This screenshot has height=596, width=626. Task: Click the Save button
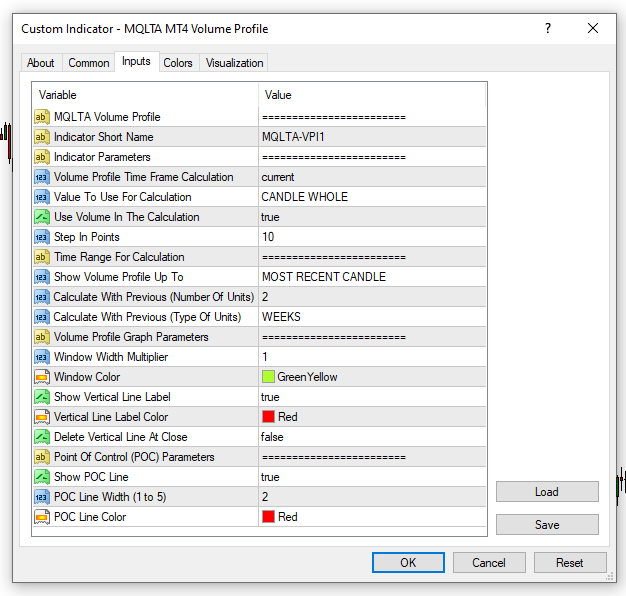[x=547, y=524]
